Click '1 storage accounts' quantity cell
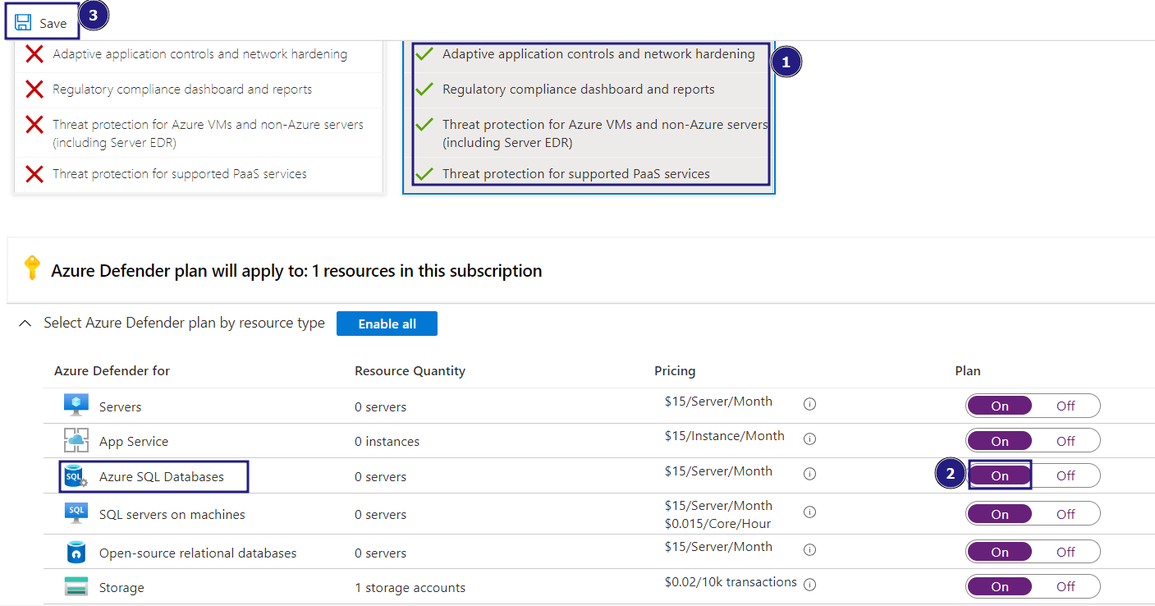Image resolution: width=1155 pixels, height=606 pixels. click(x=410, y=588)
